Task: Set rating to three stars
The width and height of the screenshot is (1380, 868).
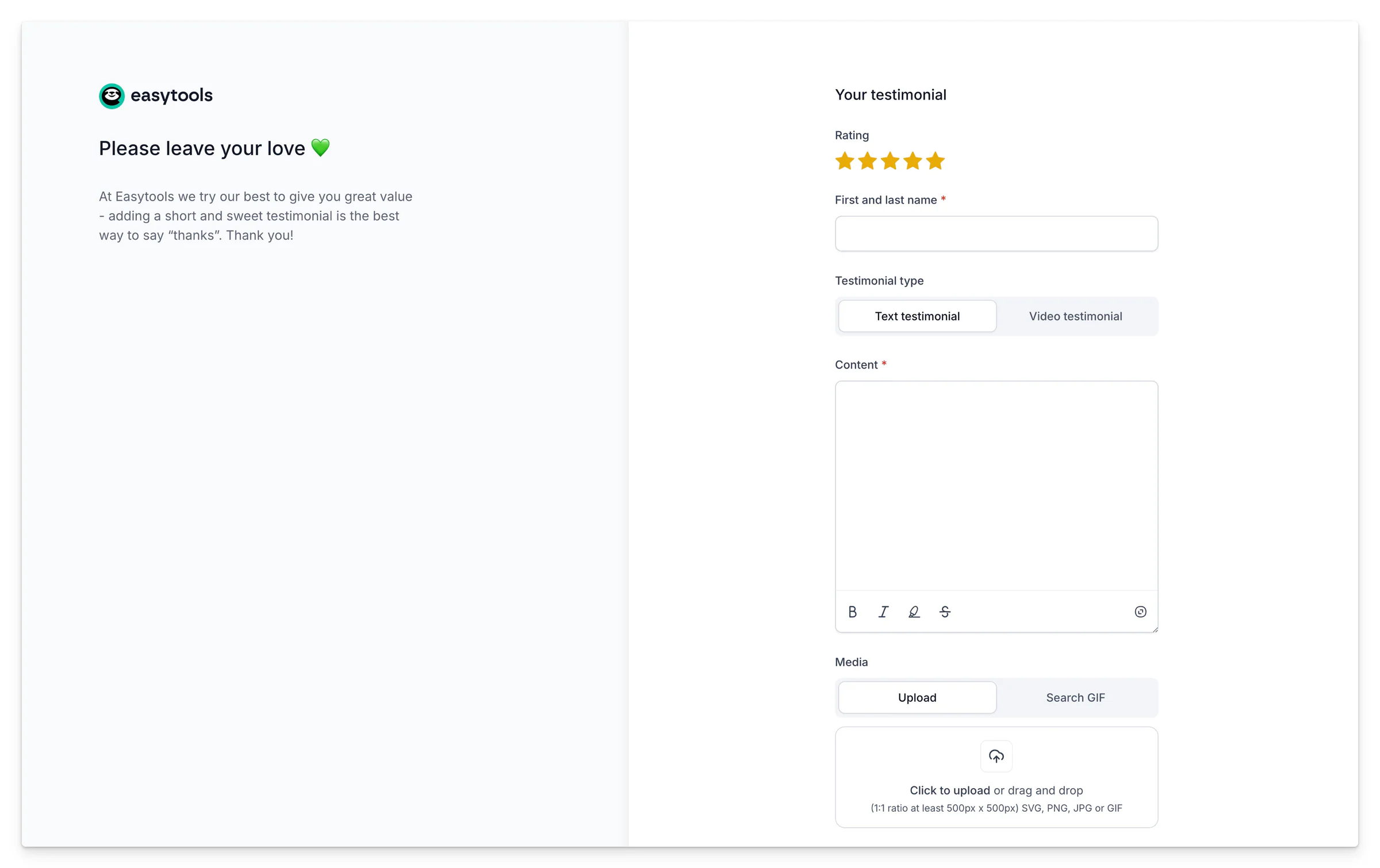Action: (890, 161)
